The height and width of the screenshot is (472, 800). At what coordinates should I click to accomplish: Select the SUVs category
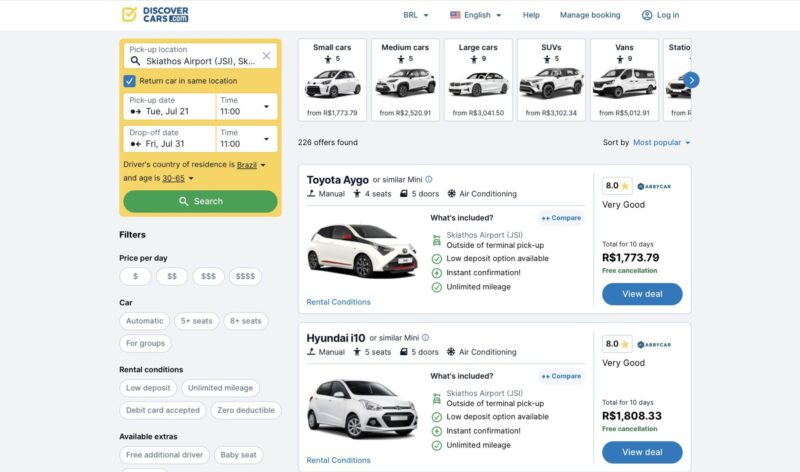click(551, 80)
